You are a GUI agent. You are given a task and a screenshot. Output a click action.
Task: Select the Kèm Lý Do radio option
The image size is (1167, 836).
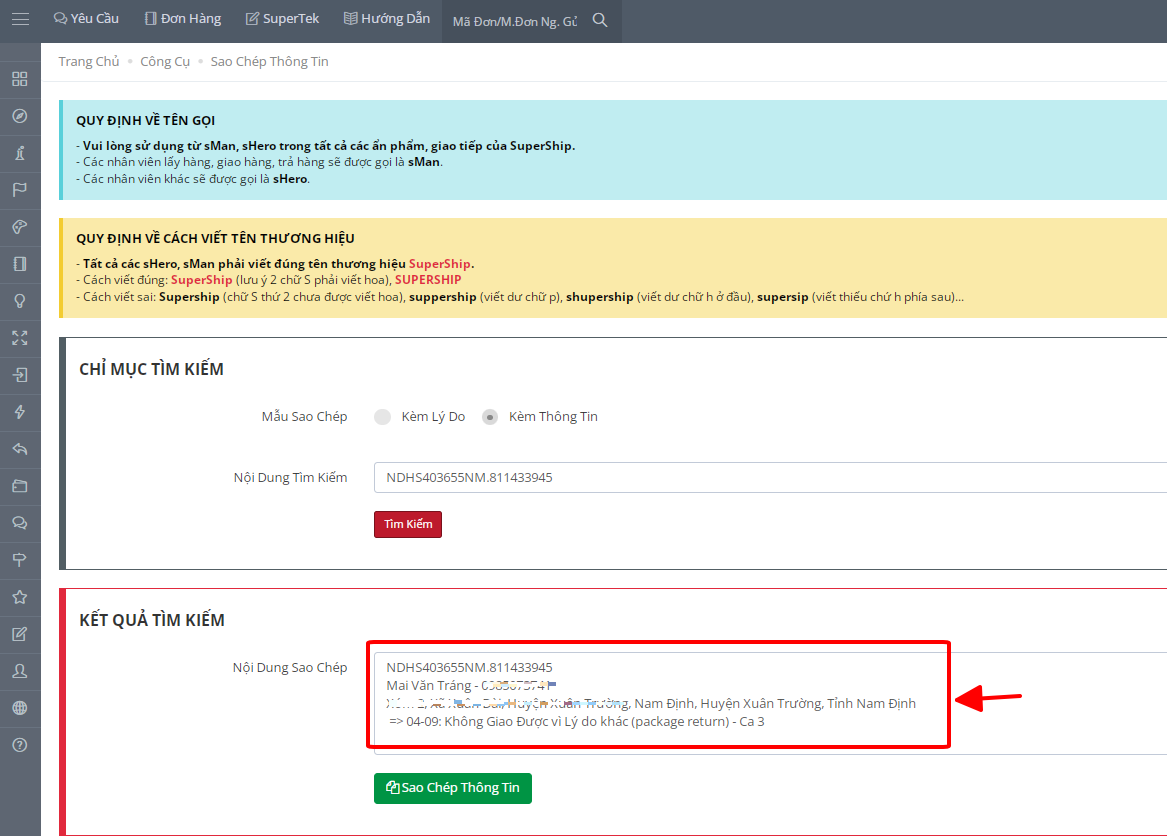pyautogui.click(x=383, y=417)
